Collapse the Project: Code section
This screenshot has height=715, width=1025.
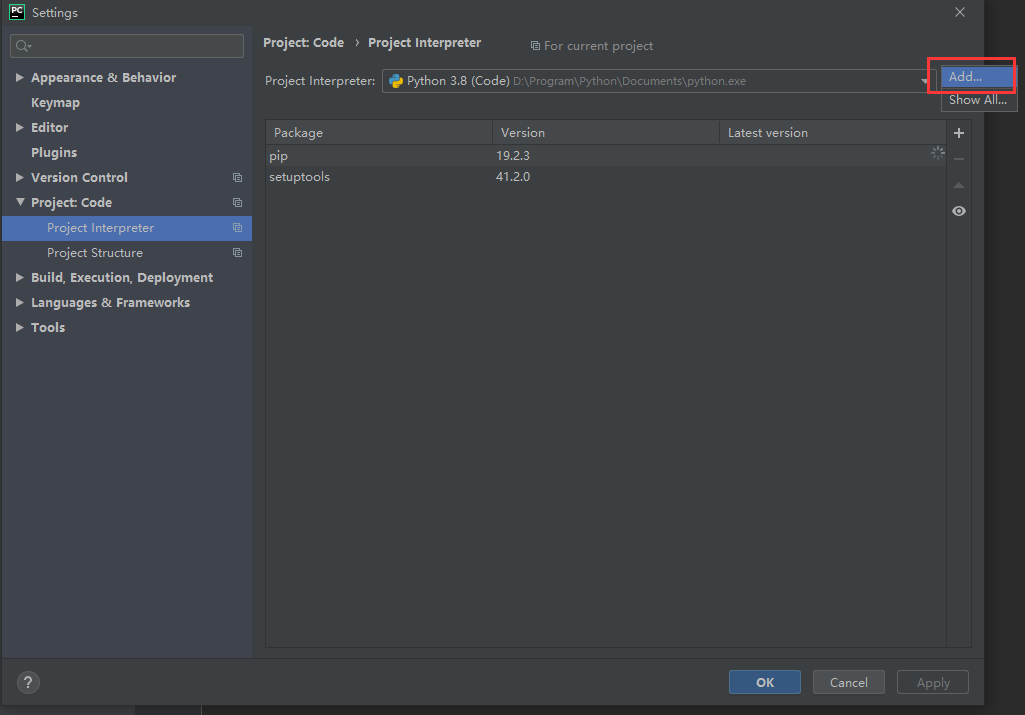20,202
